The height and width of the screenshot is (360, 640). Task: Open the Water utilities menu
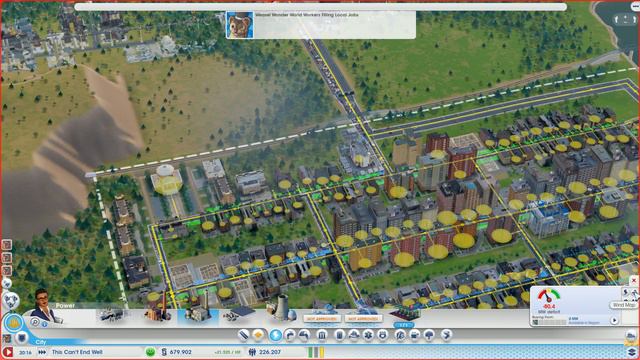click(x=289, y=336)
